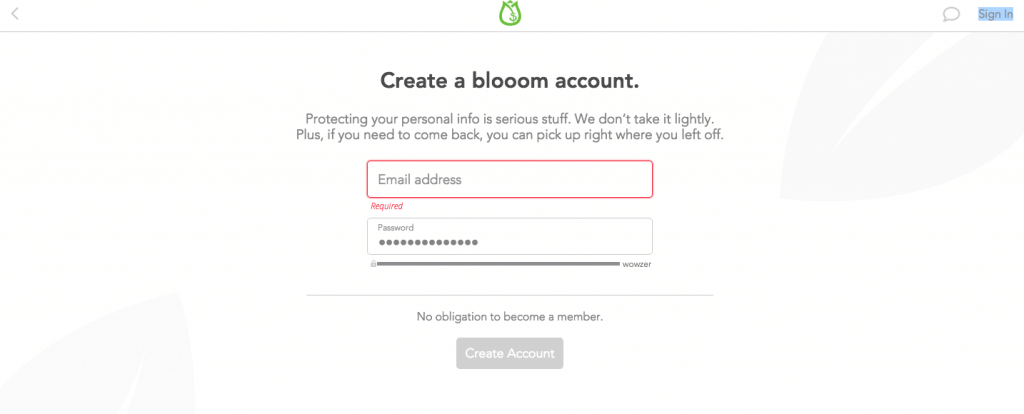Click the password strength meter bar
This screenshot has height=414, width=1024.
(x=498, y=264)
